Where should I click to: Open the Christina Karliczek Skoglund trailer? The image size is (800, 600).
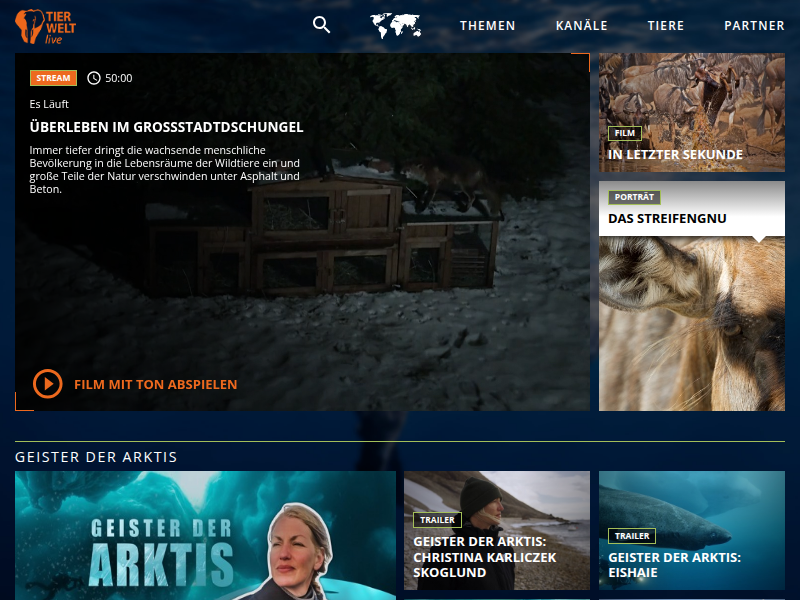pyautogui.click(x=497, y=535)
